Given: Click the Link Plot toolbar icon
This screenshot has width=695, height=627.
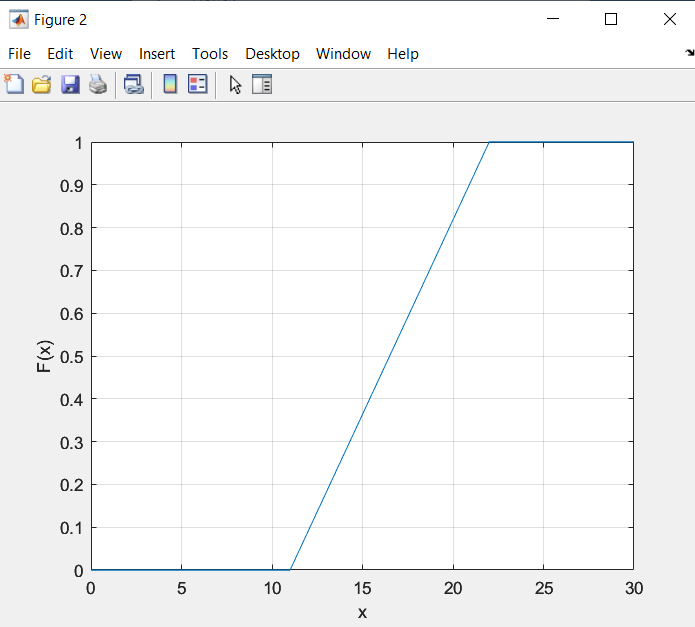Looking at the screenshot, I should coord(134,84).
